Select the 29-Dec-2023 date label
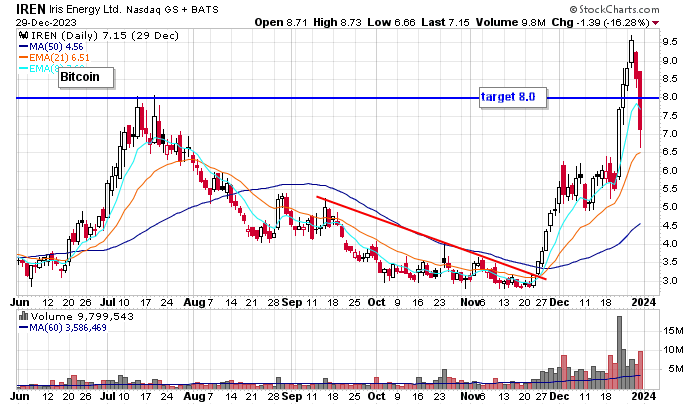Image resolution: width=700 pixels, height=405 pixels. pyautogui.click(x=46, y=22)
